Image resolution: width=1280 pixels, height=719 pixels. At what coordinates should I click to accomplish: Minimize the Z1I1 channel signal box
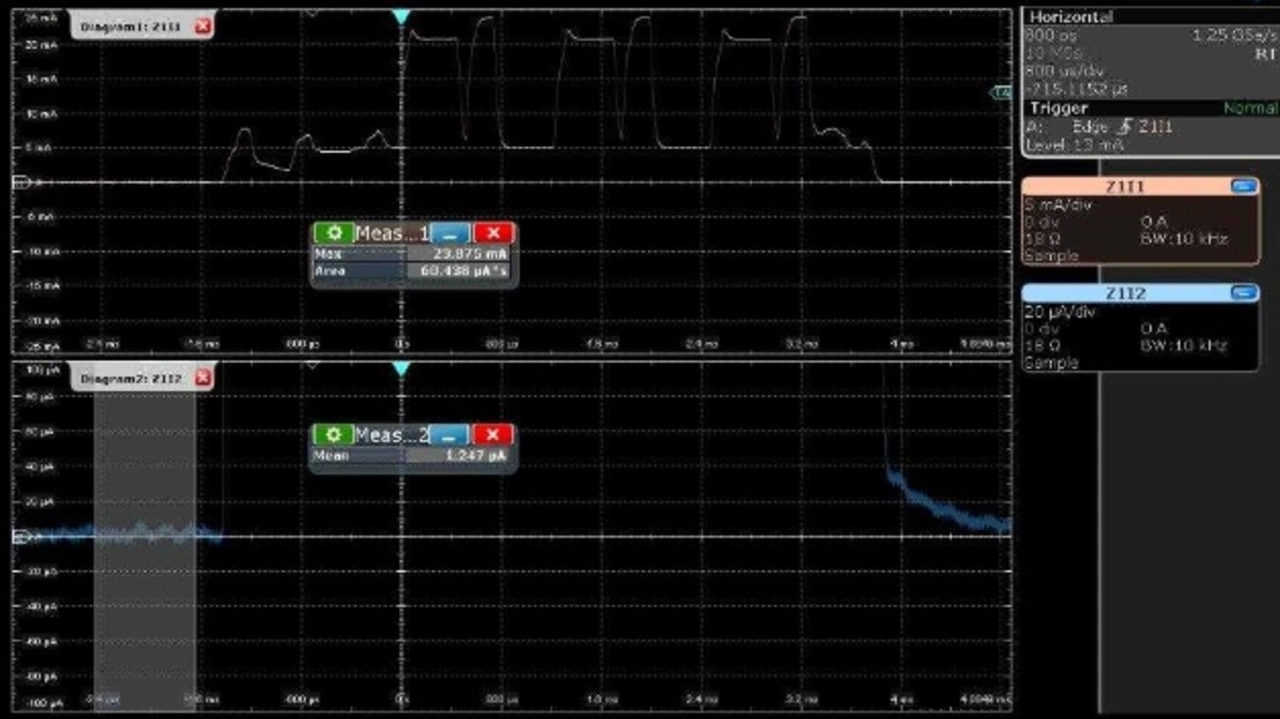(x=1243, y=186)
